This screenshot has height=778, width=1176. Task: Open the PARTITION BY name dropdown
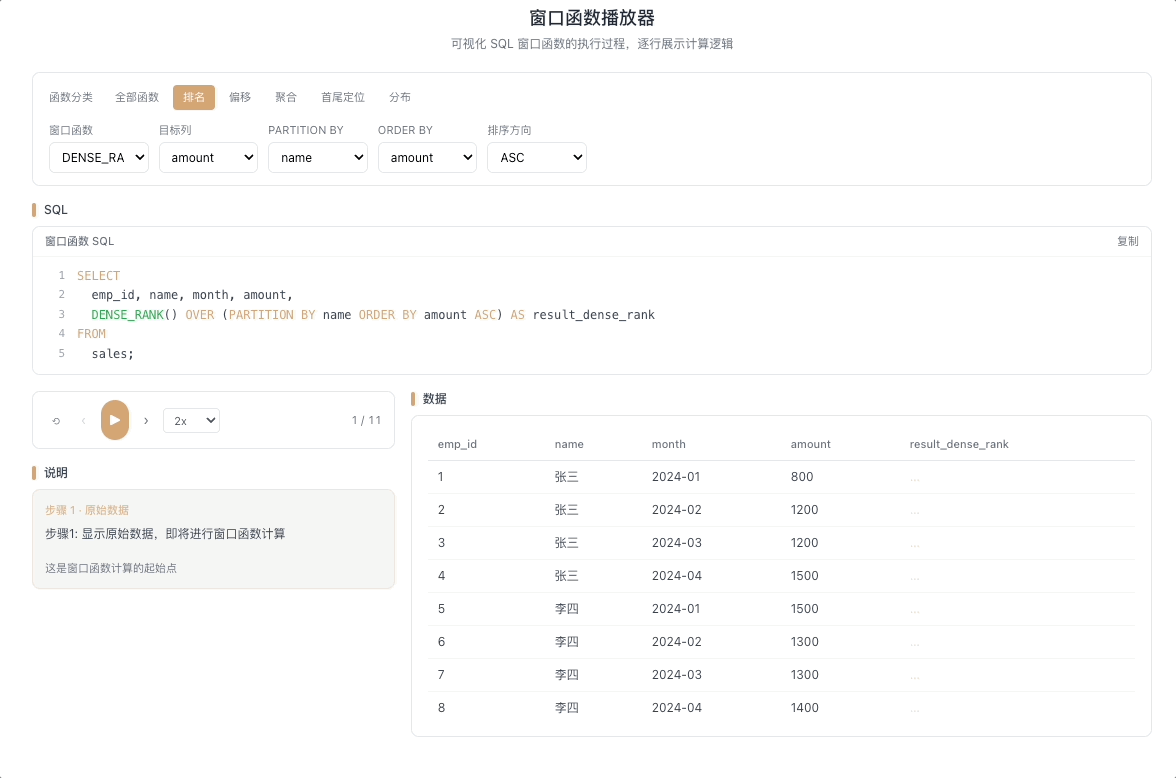tap(318, 158)
